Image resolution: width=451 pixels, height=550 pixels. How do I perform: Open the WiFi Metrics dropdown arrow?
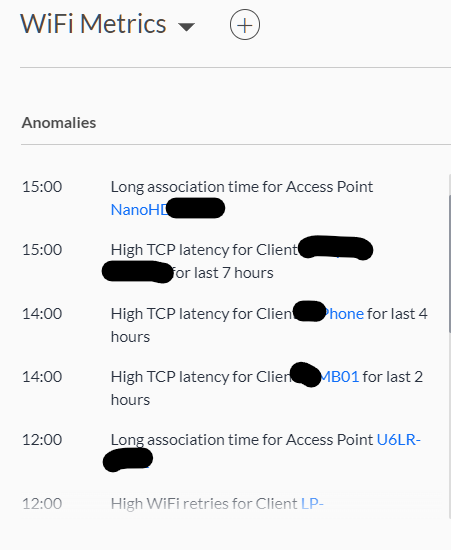click(186, 27)
